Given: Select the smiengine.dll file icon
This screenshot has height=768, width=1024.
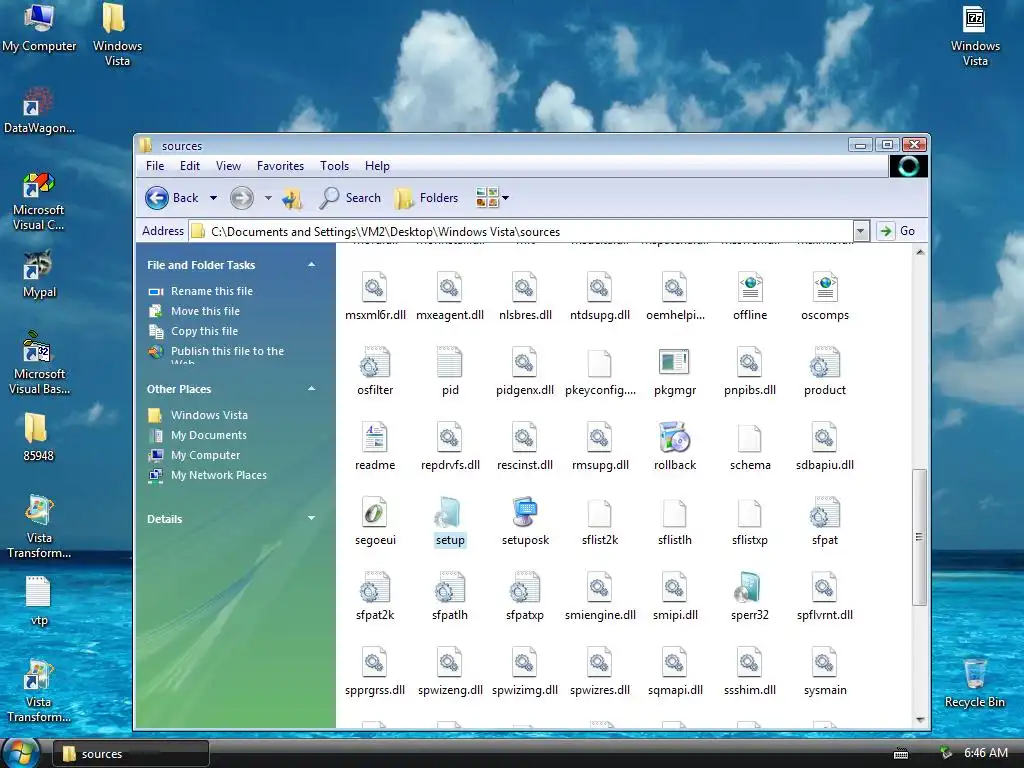Looking at the screenshot, I should coord(600,588).
